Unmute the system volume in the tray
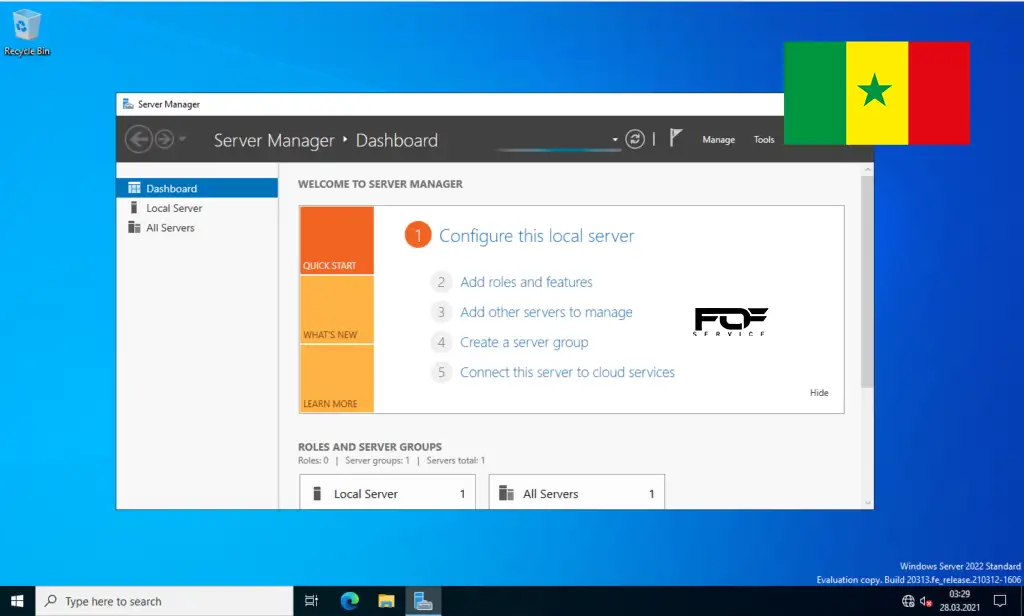This screenshot has height=616, width=1024. pyautogui.click(x=925, y=601)
